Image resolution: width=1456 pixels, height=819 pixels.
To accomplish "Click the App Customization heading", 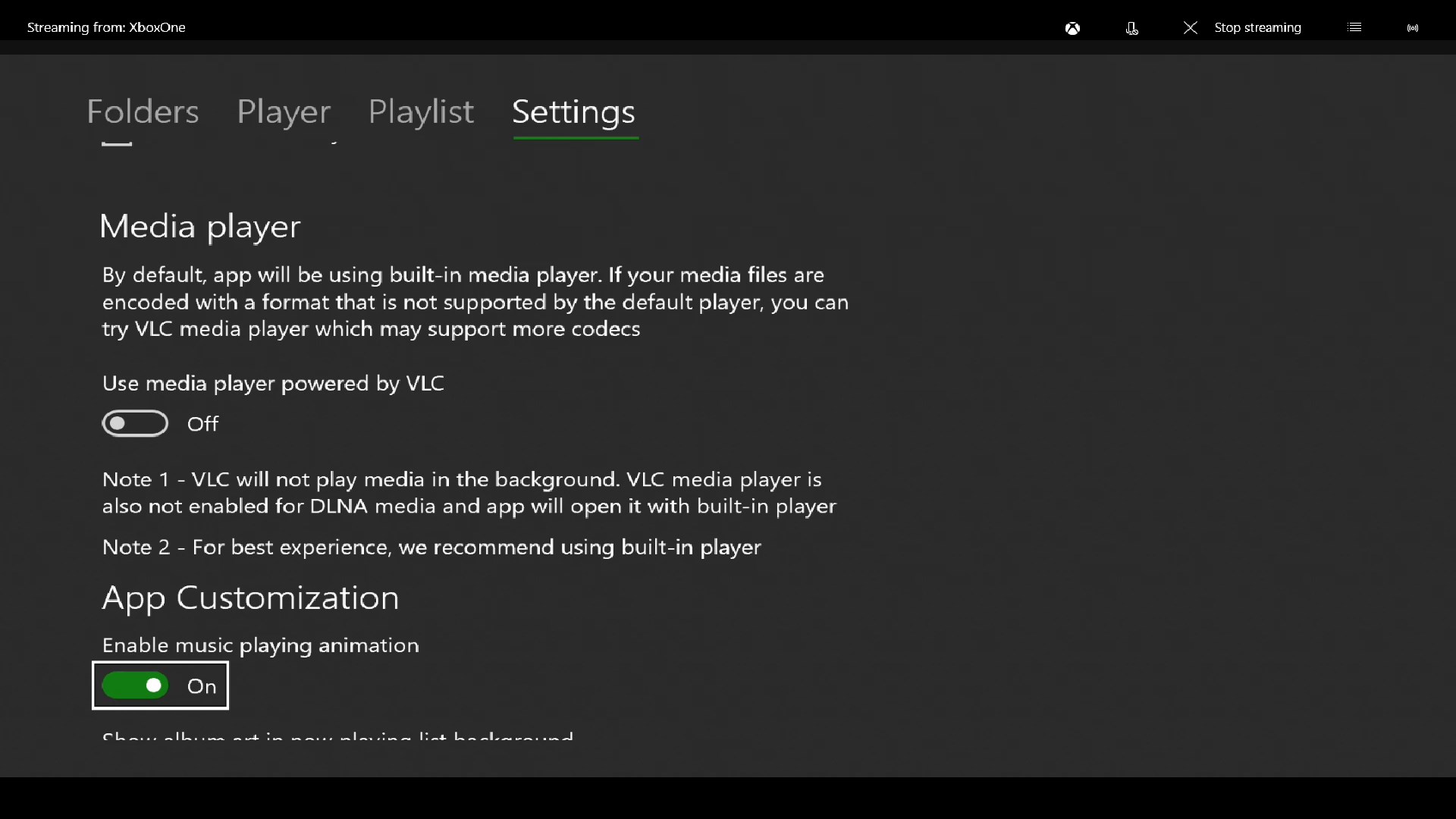I will pos(250,598).
